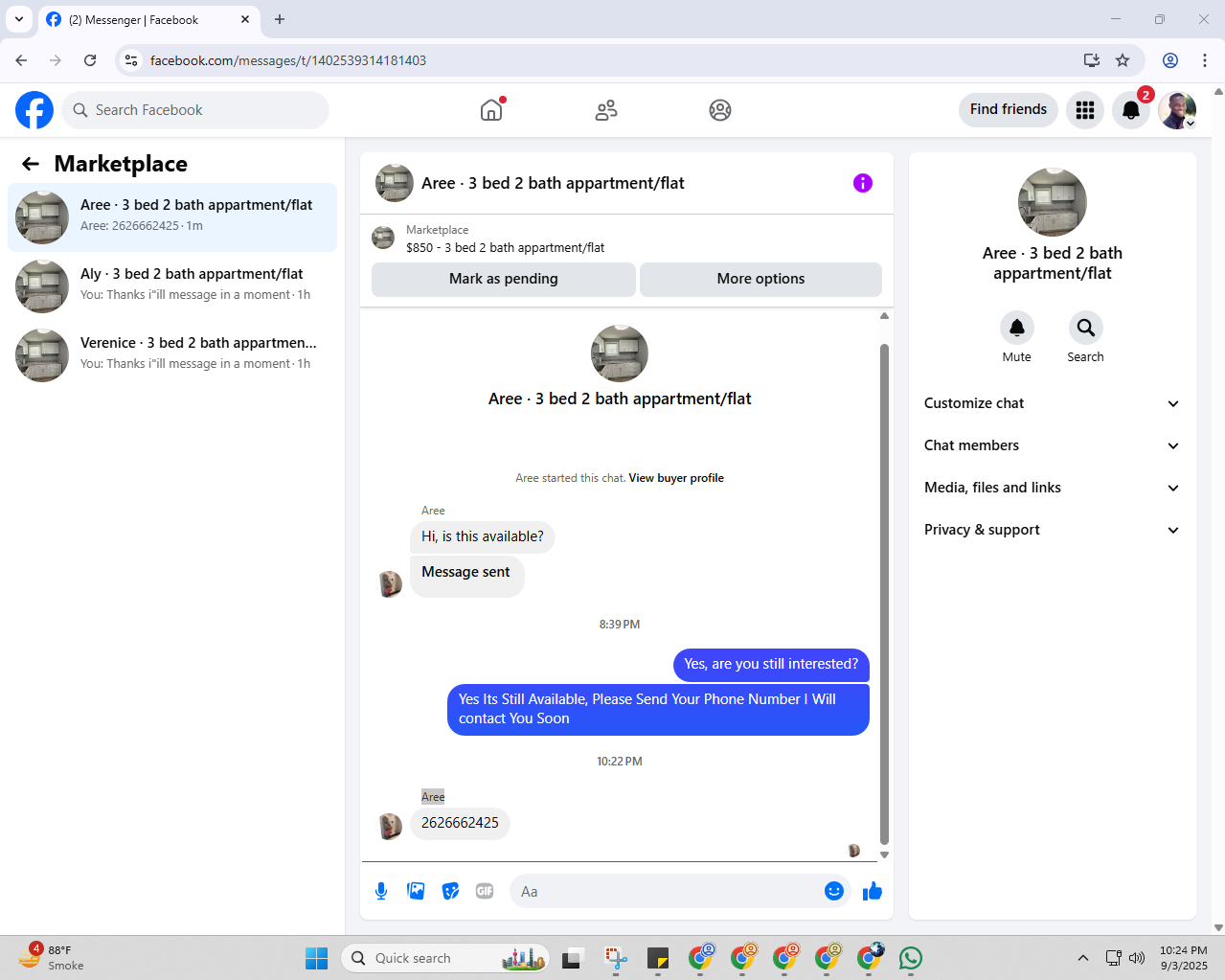The image size is (1225, 980).
Task: Click chat scrollbar down arrow
Action: point(884,855)
